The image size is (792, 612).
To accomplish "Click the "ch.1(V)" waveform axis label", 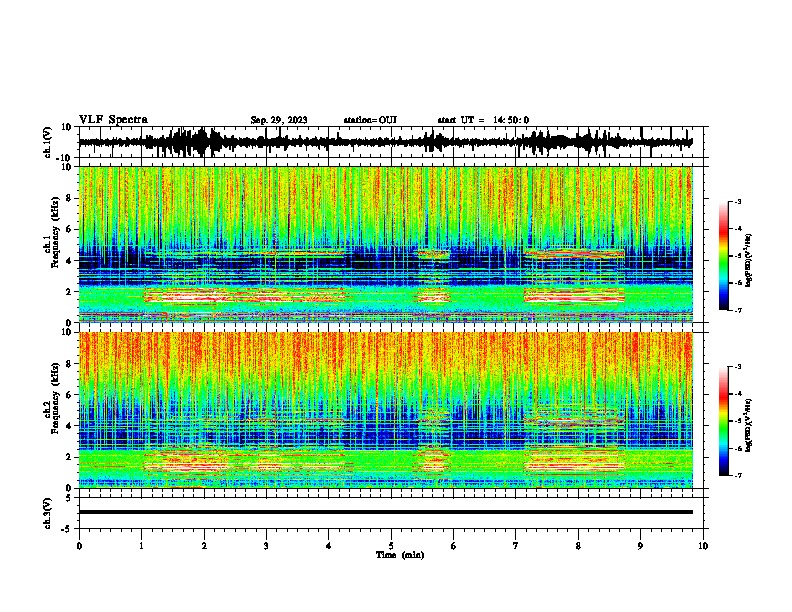I will (x=48, y=142).
